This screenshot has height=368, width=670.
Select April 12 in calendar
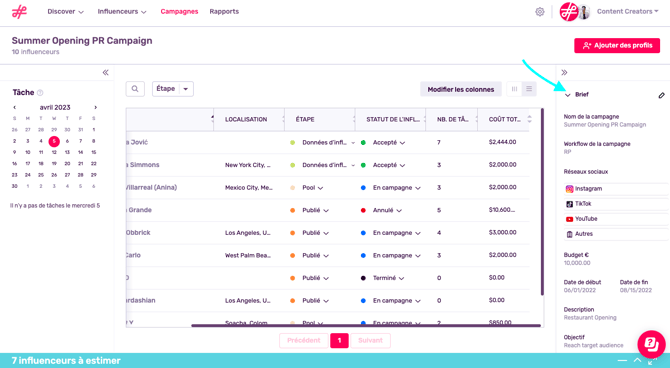click(x=54, y=152)
